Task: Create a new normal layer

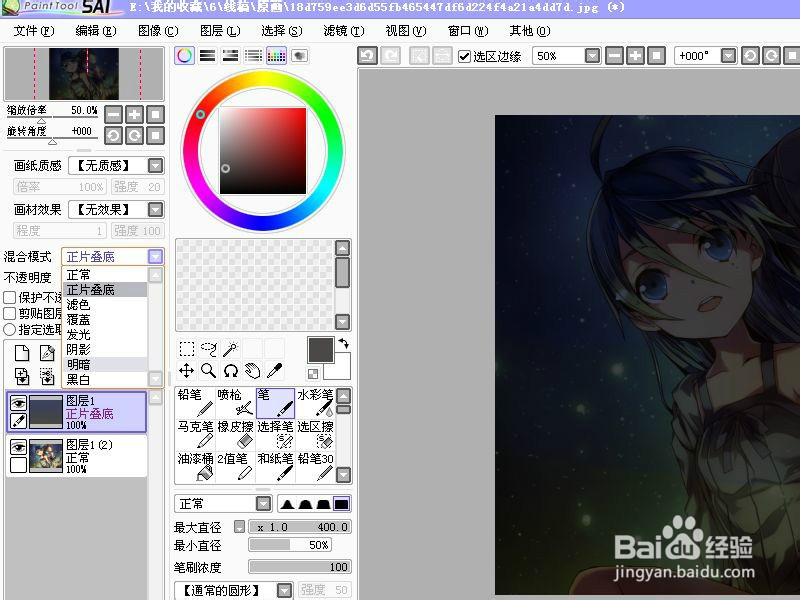Action: pyautogui.click(x=22, y=353)
